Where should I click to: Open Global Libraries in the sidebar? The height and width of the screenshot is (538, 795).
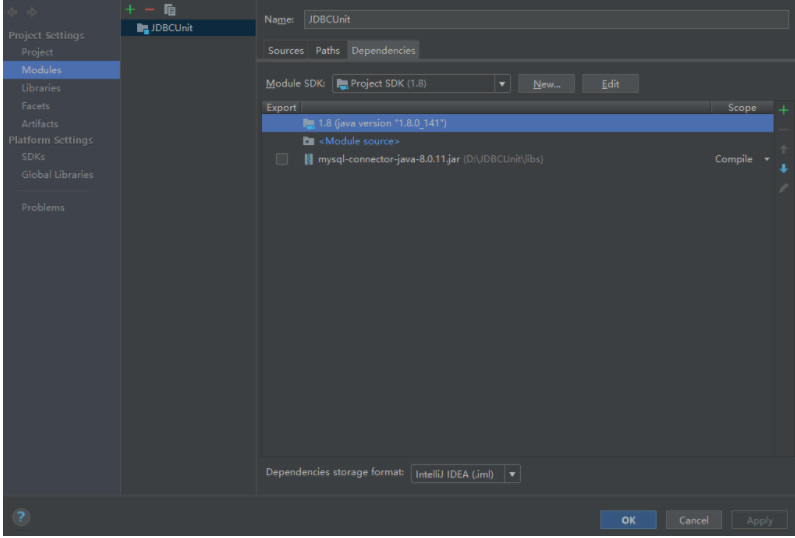point(57,174)
